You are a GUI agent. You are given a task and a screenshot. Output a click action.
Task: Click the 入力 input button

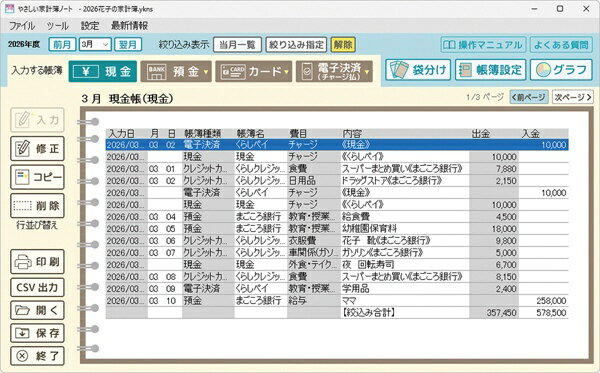tap(37, 120)
